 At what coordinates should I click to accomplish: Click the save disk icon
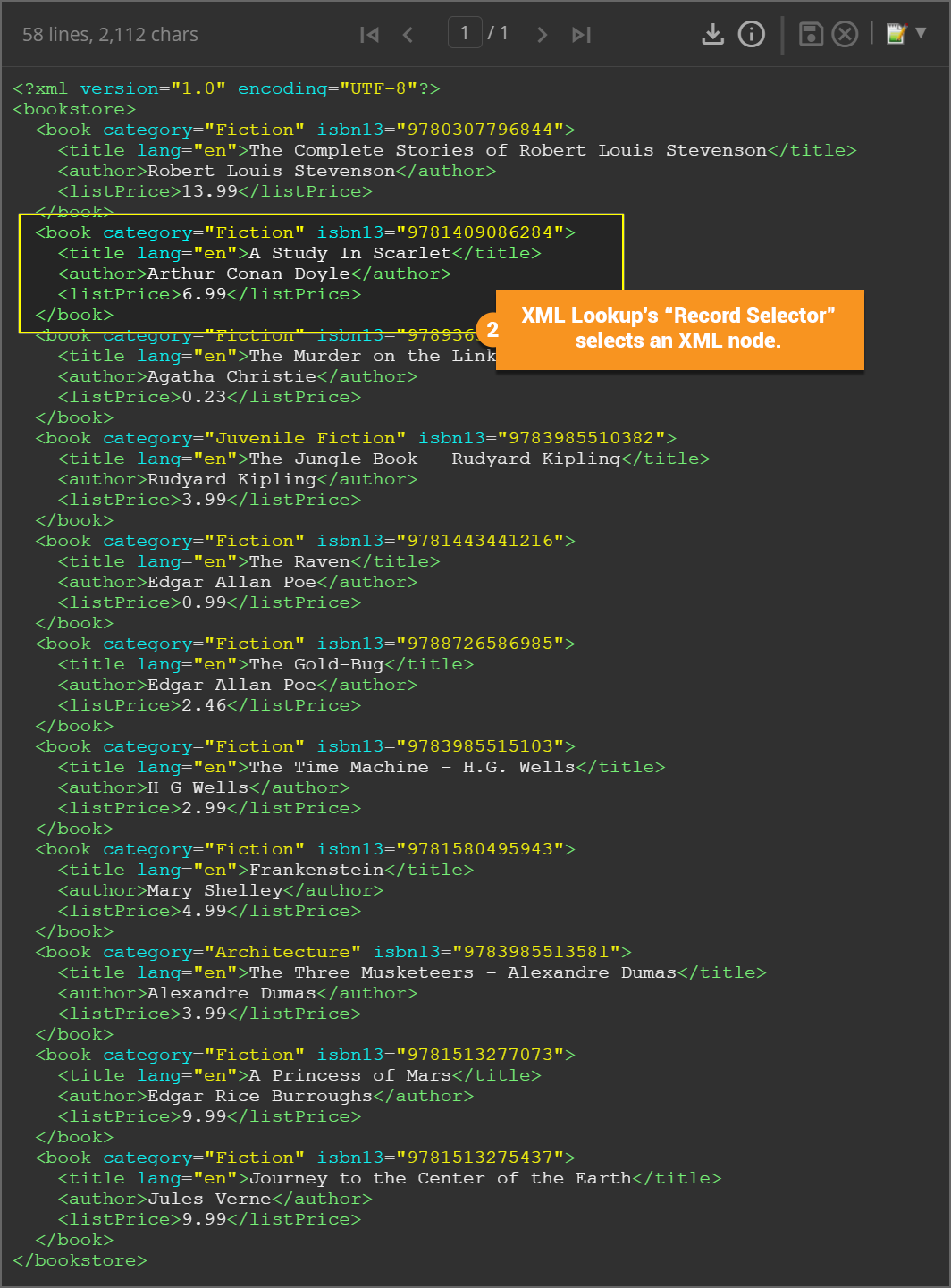[x=811, y=34]
